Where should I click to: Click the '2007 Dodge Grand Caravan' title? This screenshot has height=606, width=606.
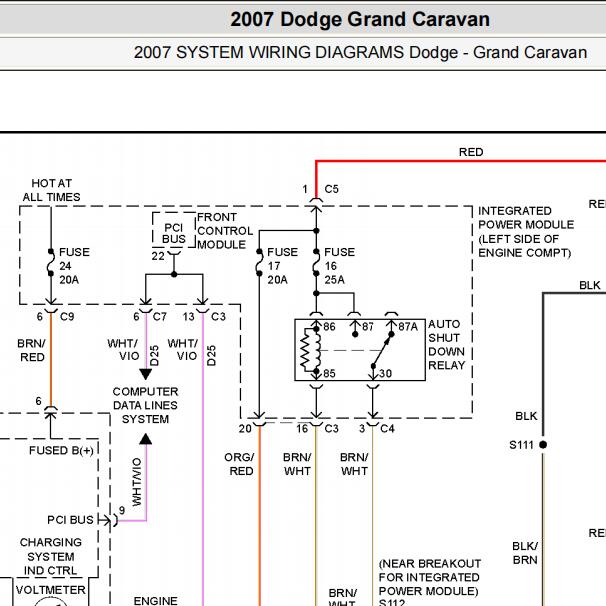click(x=360, y=19)
